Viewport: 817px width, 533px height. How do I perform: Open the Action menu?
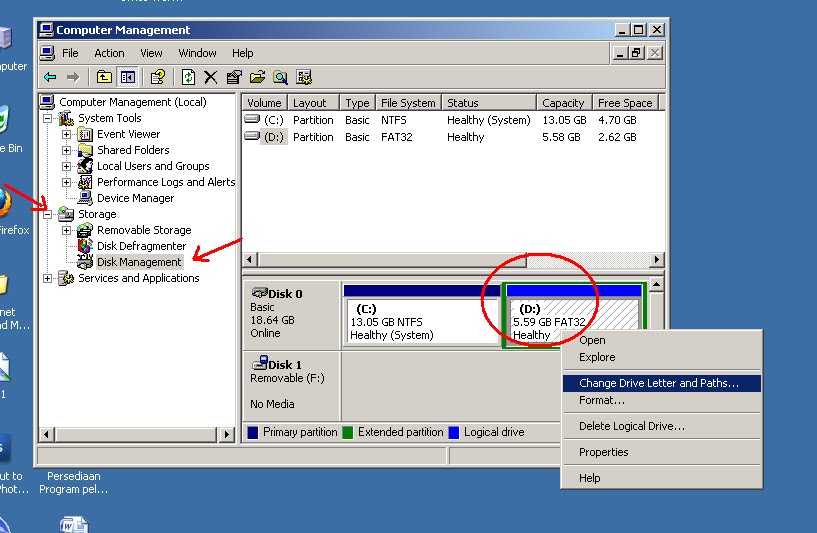(109, 53)
